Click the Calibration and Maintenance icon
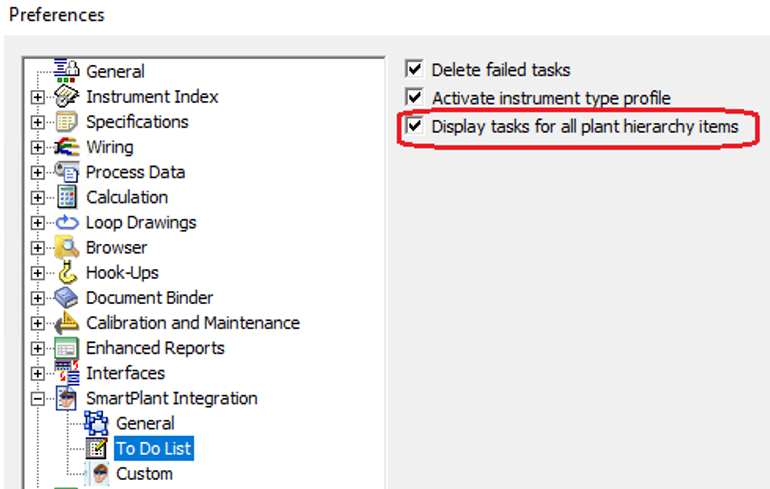This screenshot has height=489, width=770. [x=67, y=323]
